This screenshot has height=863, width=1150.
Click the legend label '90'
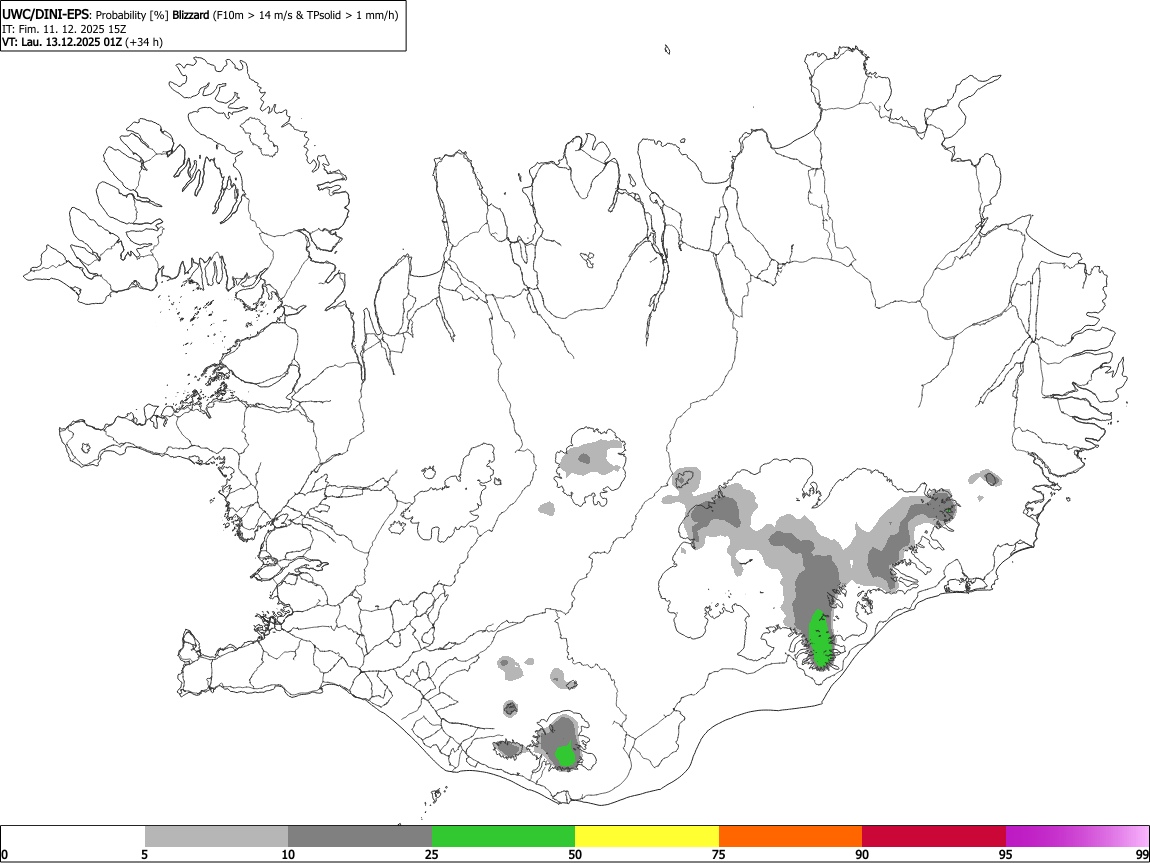pyautogui.click(x=862, y=855)
